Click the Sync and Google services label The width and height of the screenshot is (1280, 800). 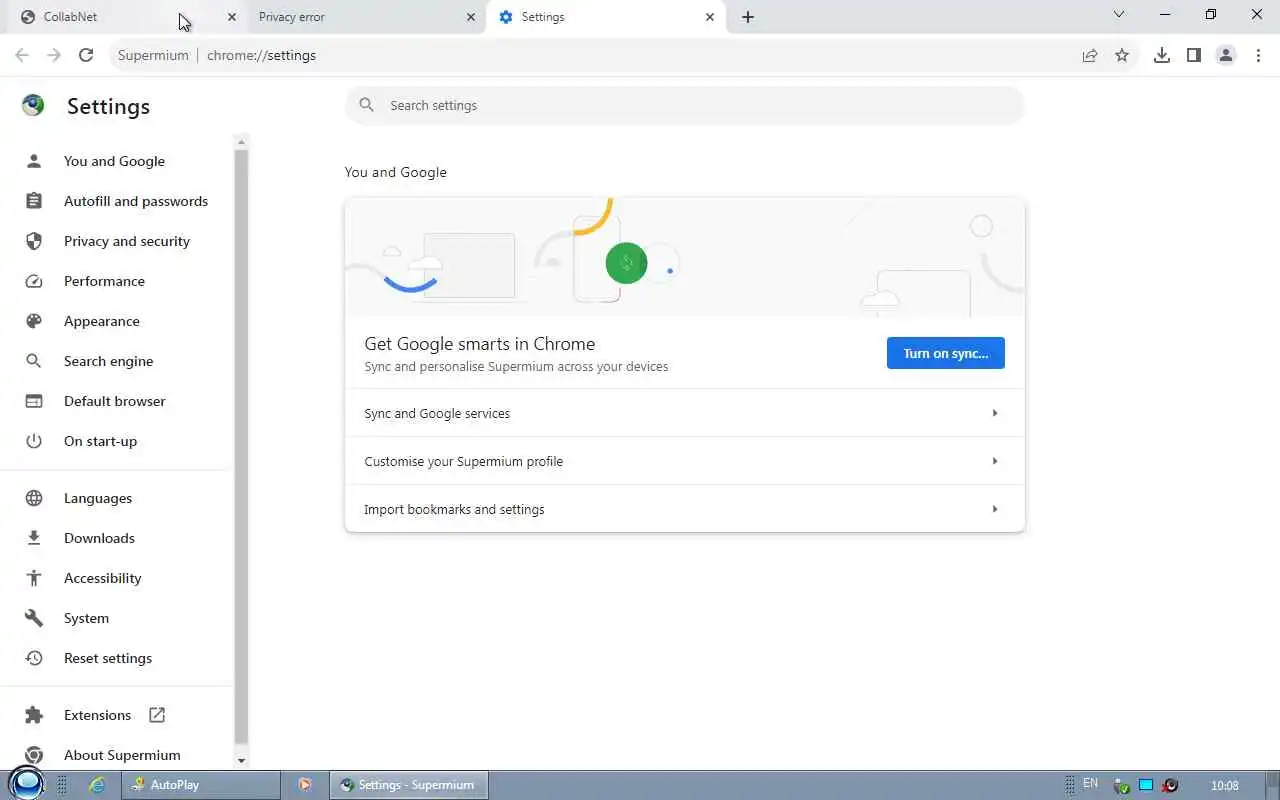(x=437, y=413)
